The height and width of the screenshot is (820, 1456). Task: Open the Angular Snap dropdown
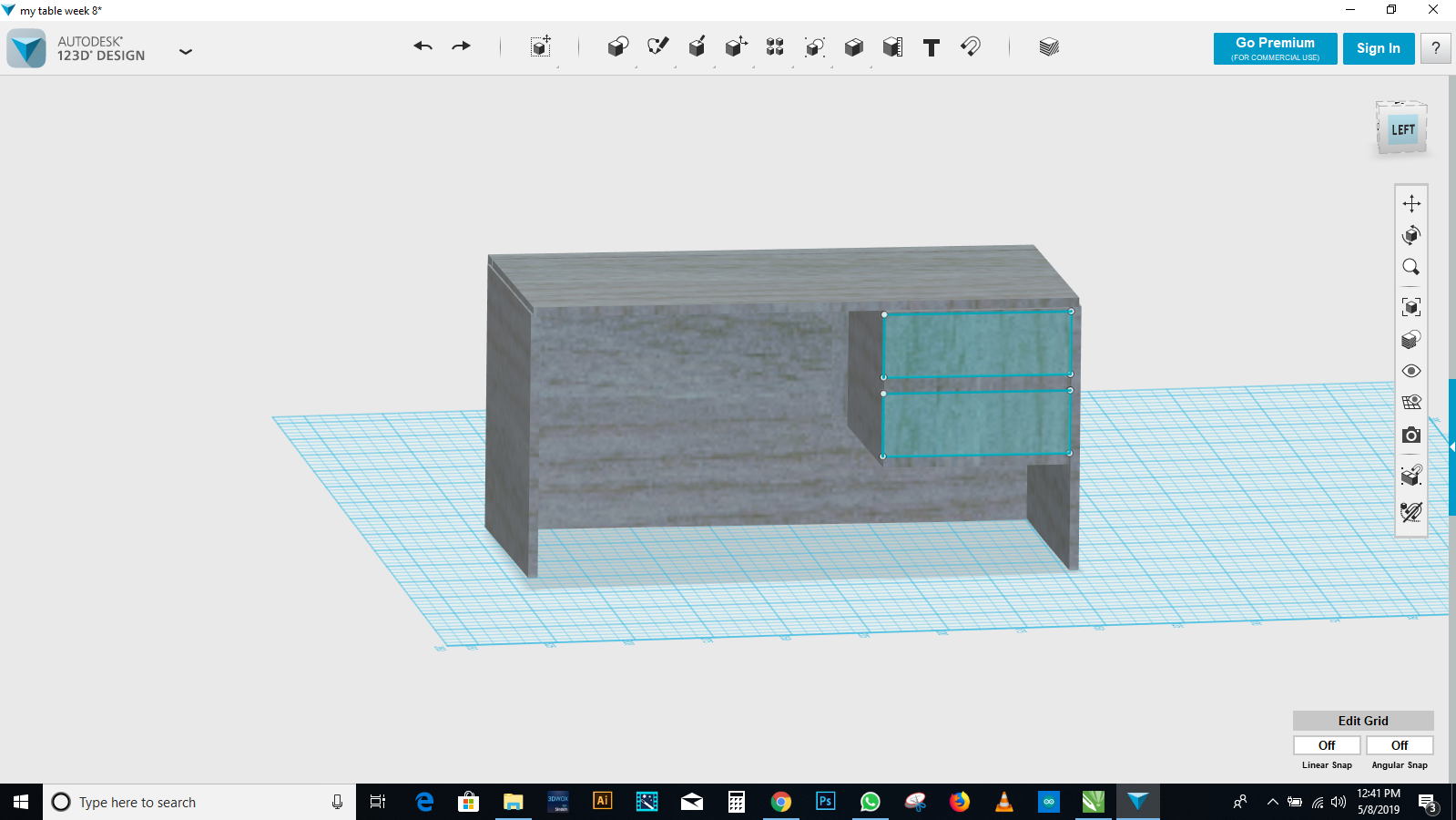coord(1400,745)
